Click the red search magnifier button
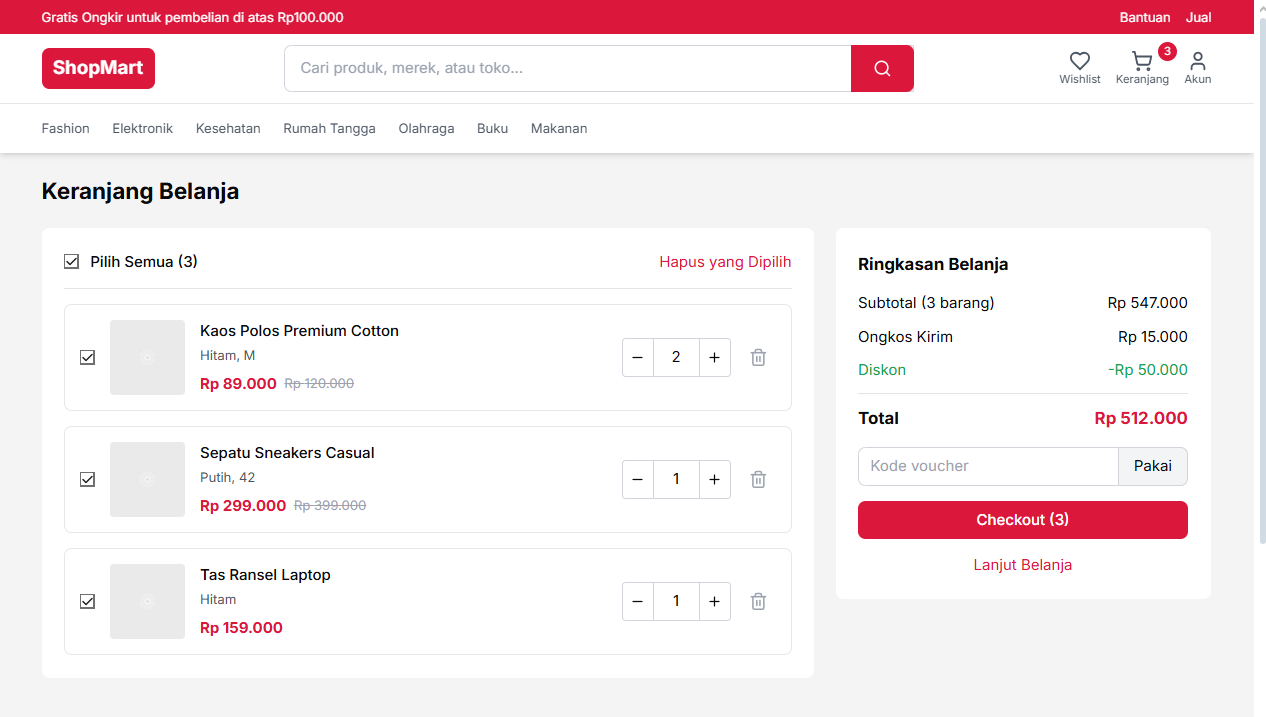 (x=881, y=68)
